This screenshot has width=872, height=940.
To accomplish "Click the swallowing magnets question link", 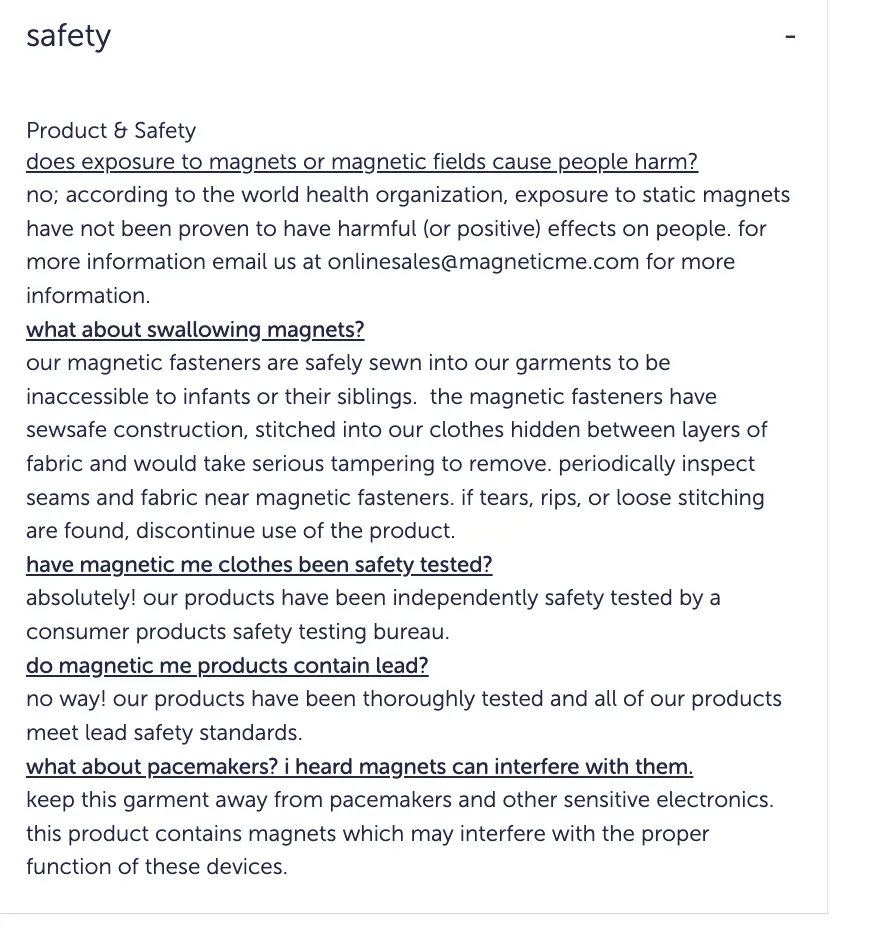I will [x=195, y=330].
